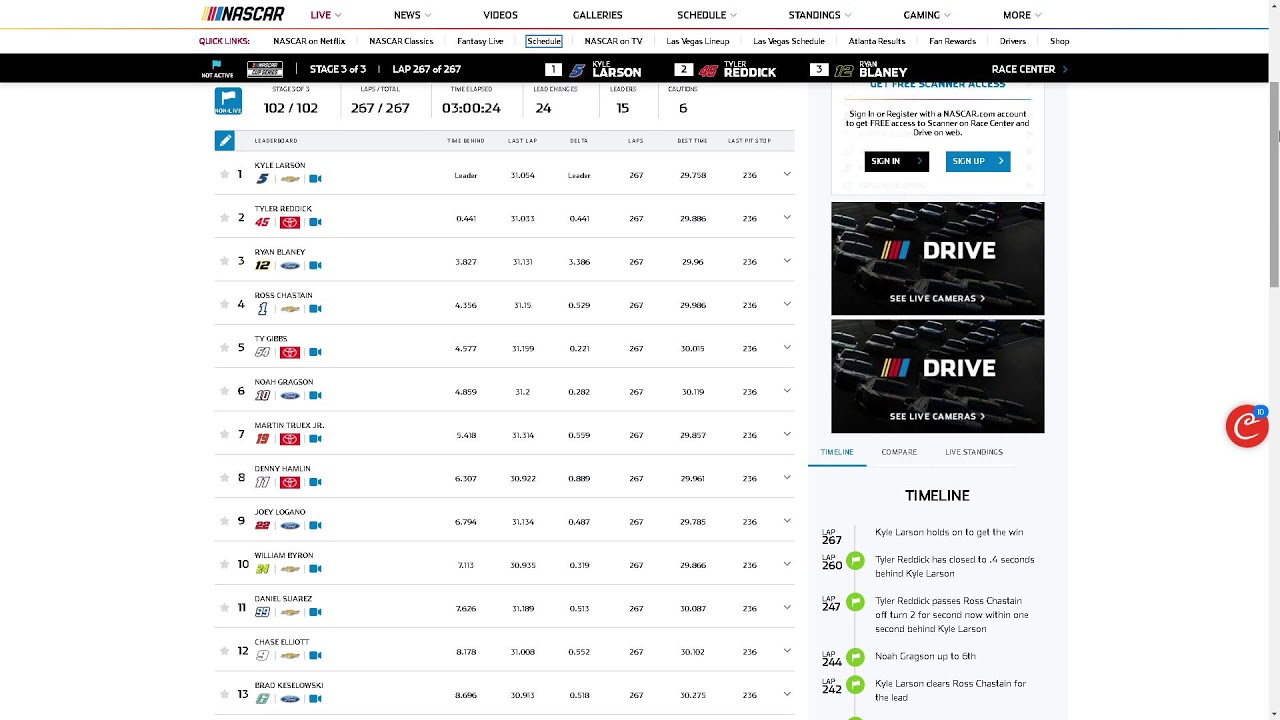Click the lap 260 green flag marker

point(855,561)
